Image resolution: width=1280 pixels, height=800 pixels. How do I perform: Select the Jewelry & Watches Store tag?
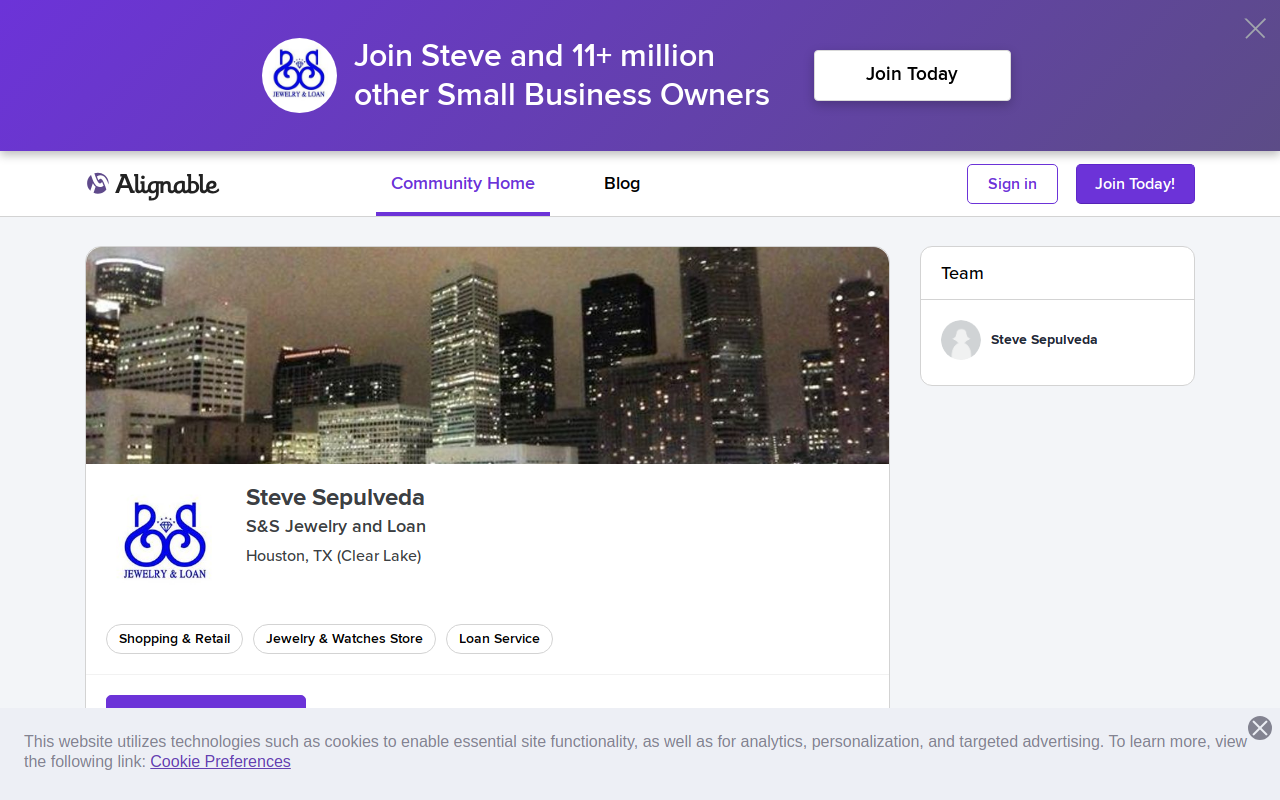(x=344, y=639)
